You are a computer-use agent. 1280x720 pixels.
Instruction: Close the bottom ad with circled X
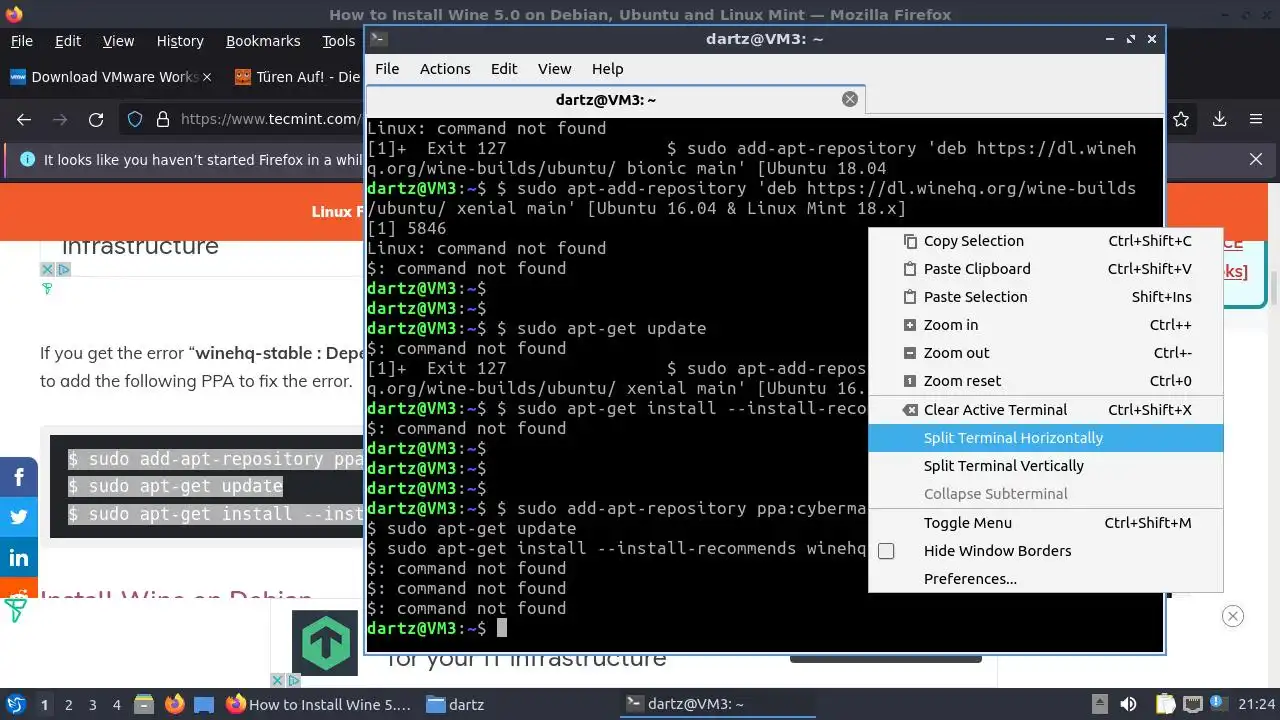click(x=1233, y=616)
